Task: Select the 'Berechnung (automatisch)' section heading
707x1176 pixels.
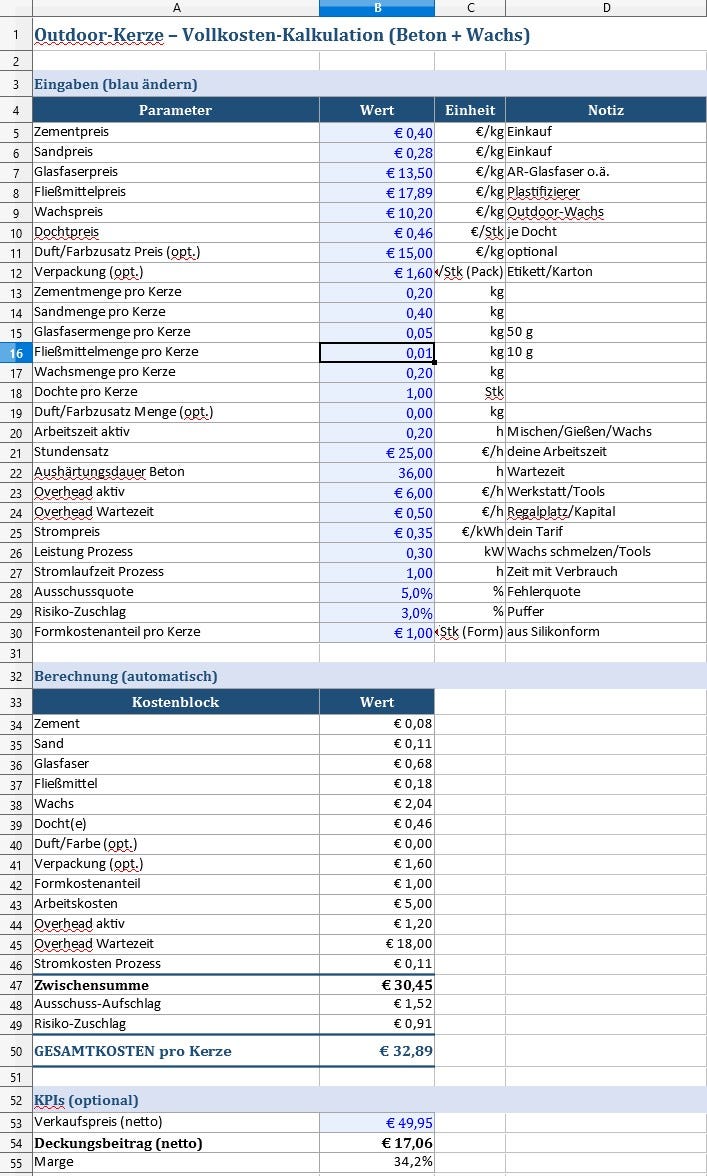Action: coord(126,676)
